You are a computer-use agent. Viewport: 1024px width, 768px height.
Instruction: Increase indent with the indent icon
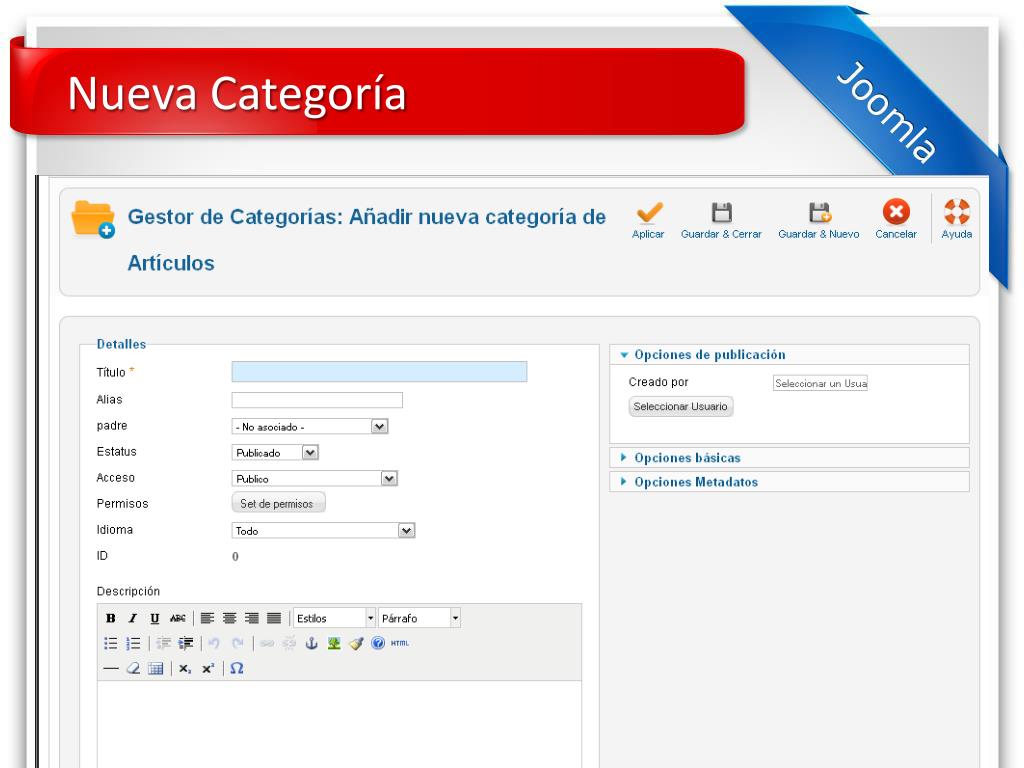tap(185, 643)
